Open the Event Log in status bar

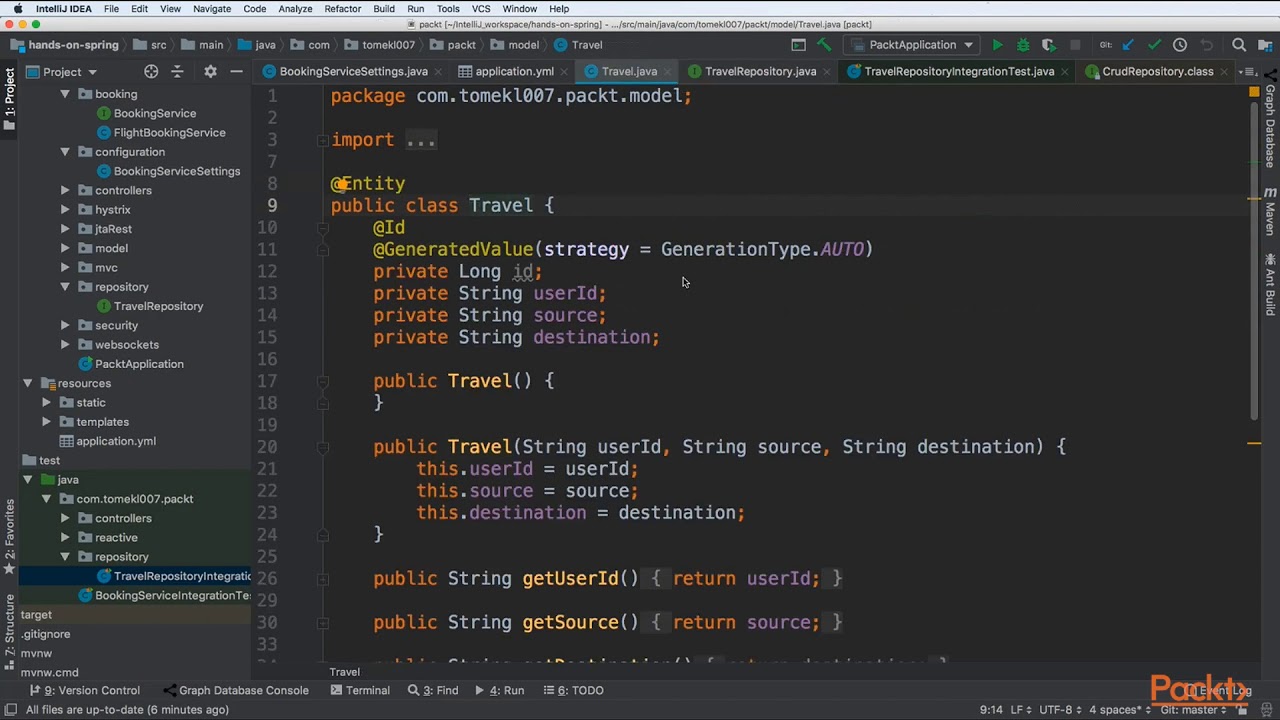pyautogui.click(x=1217, y=690)
